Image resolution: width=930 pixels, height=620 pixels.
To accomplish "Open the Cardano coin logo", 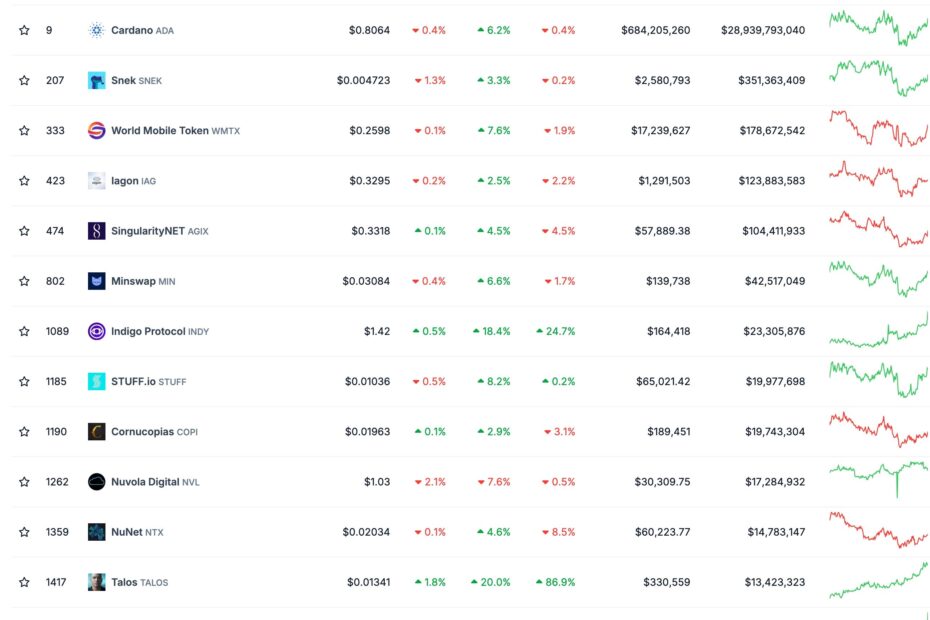I will 96,30.
